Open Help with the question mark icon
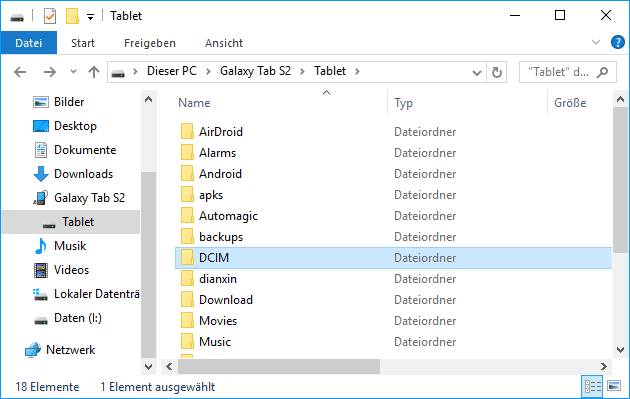 [x=618, y=42]
